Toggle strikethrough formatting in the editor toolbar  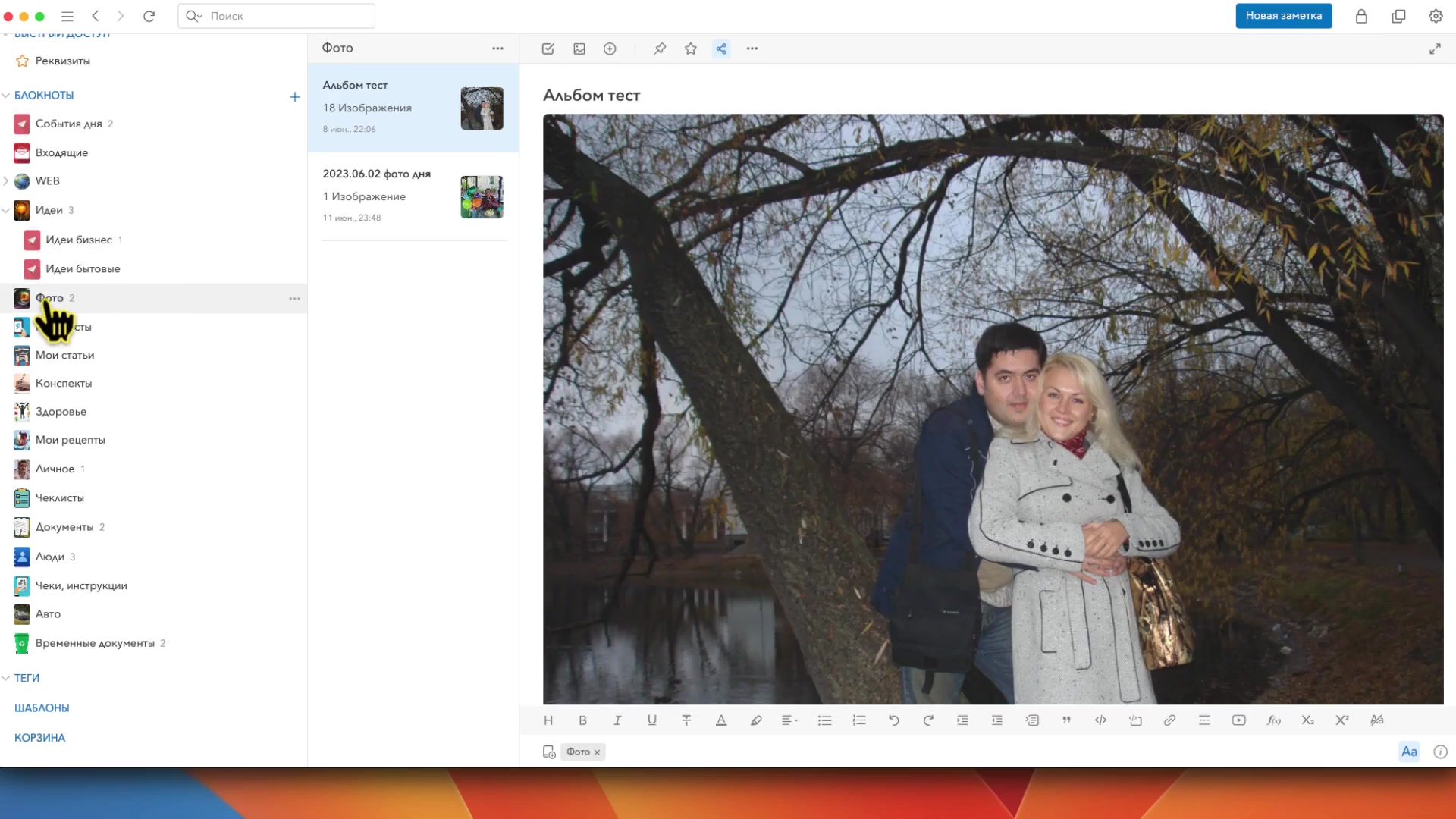point(686,720)
